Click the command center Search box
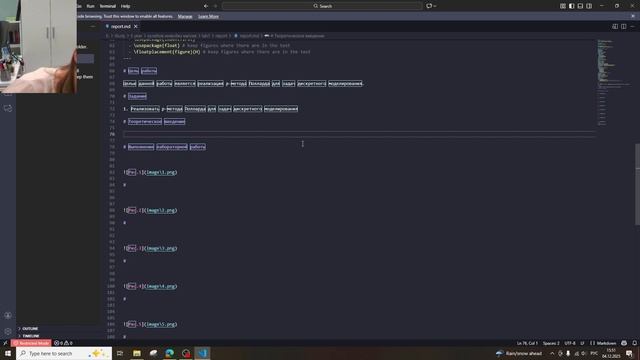The width and height of the screenshot is (640, 360). click(322, 6)
